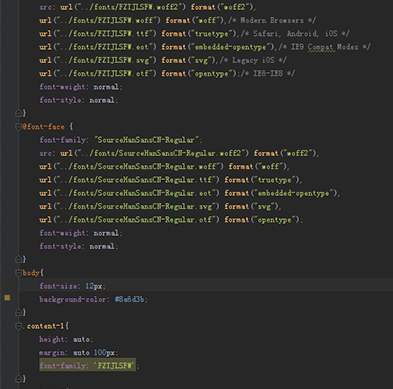The image size is (393, 389).
Task: Collapse the body rule using its fold marker
Action: (x=19, y=273)
